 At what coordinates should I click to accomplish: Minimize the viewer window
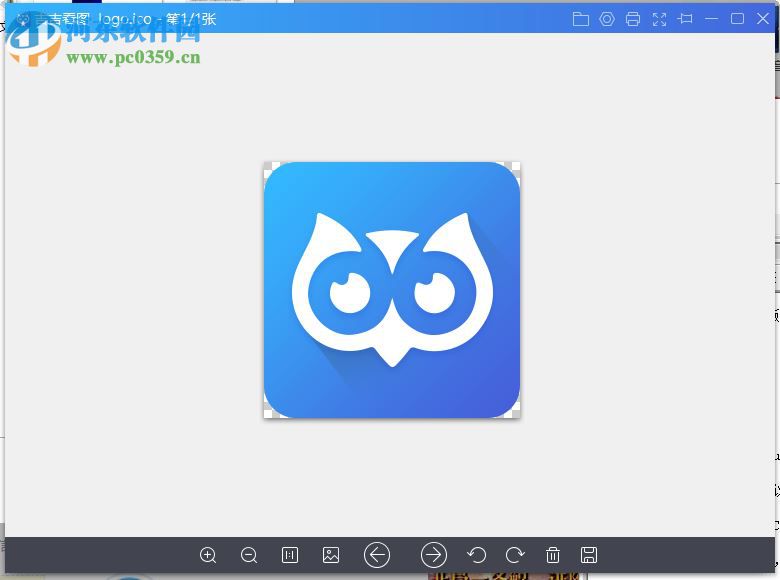[711, 18]
